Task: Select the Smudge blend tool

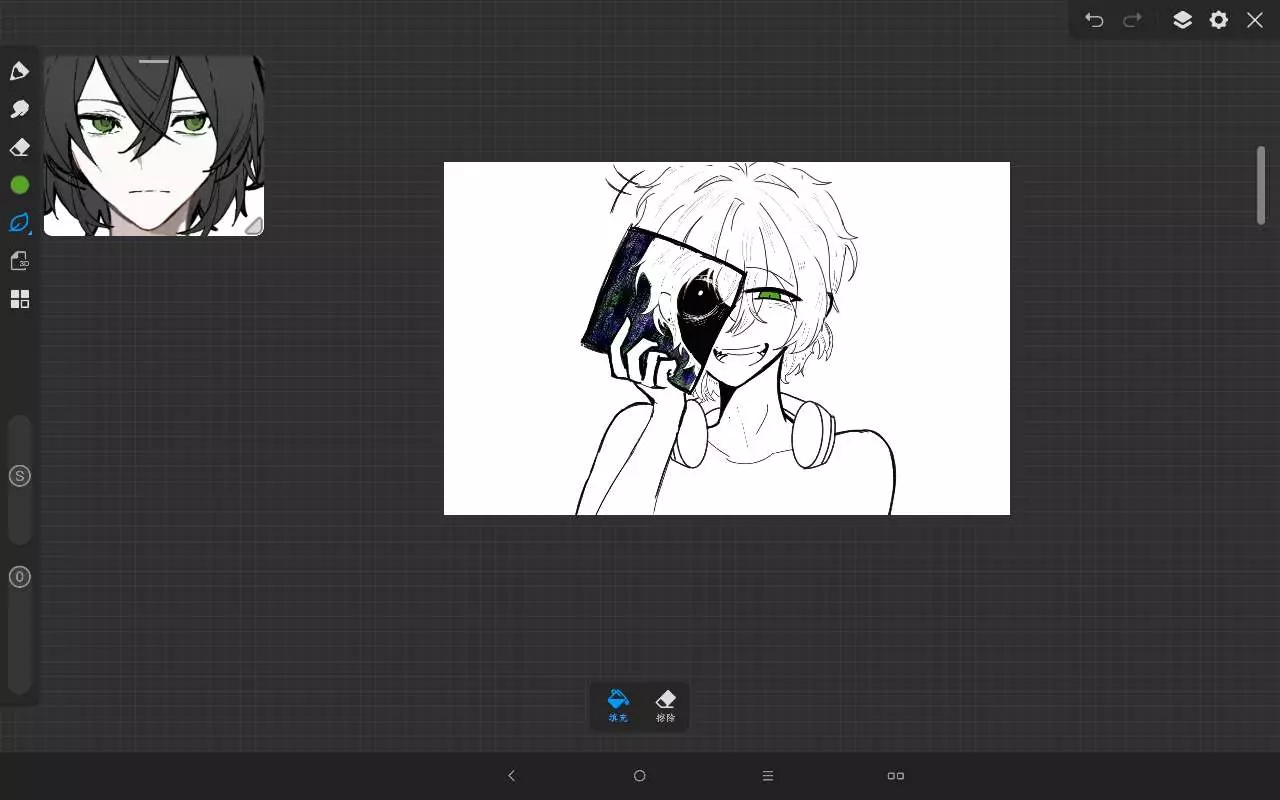Action: (19, 109)
